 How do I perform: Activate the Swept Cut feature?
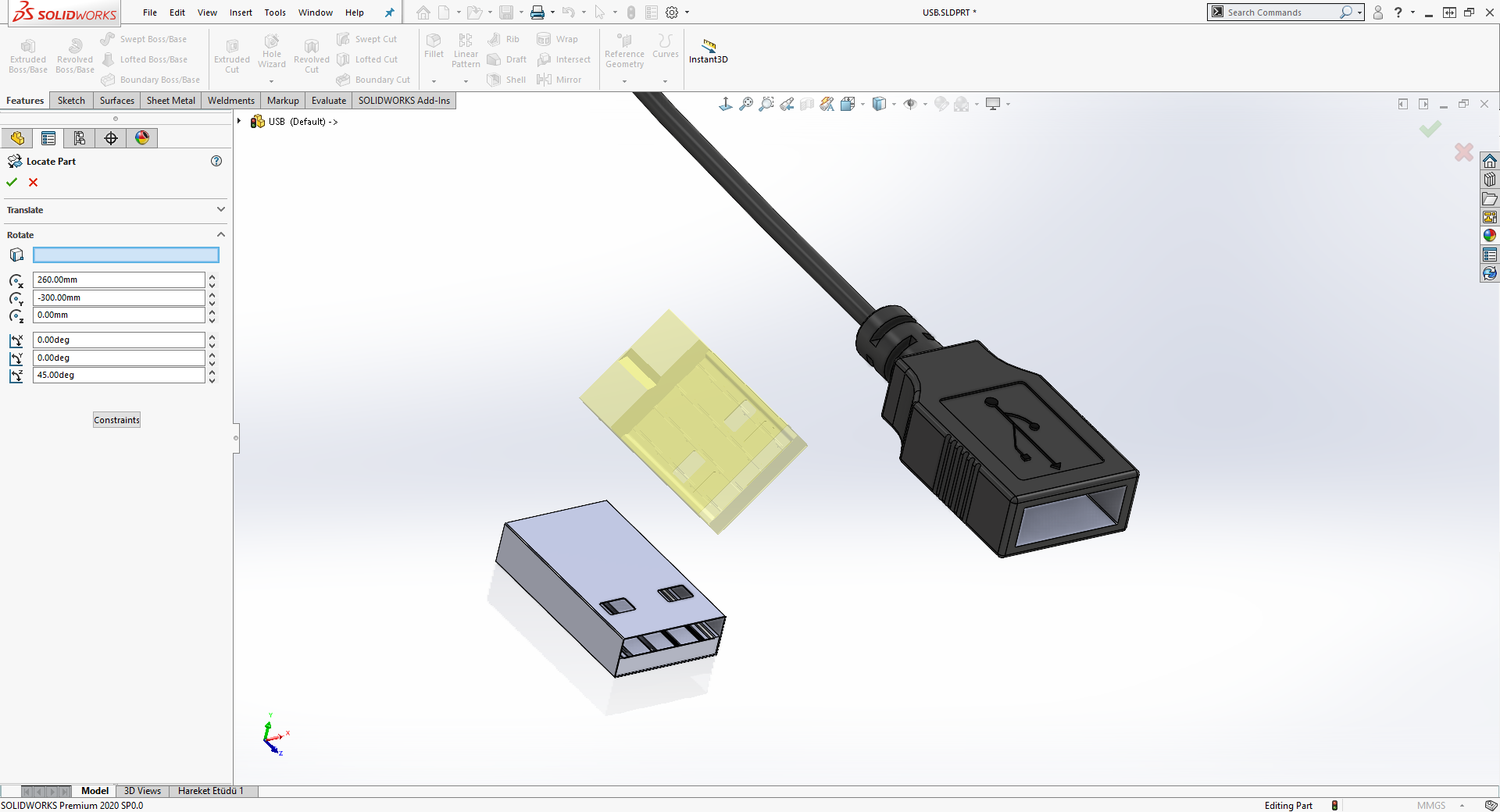click(366, 38)
